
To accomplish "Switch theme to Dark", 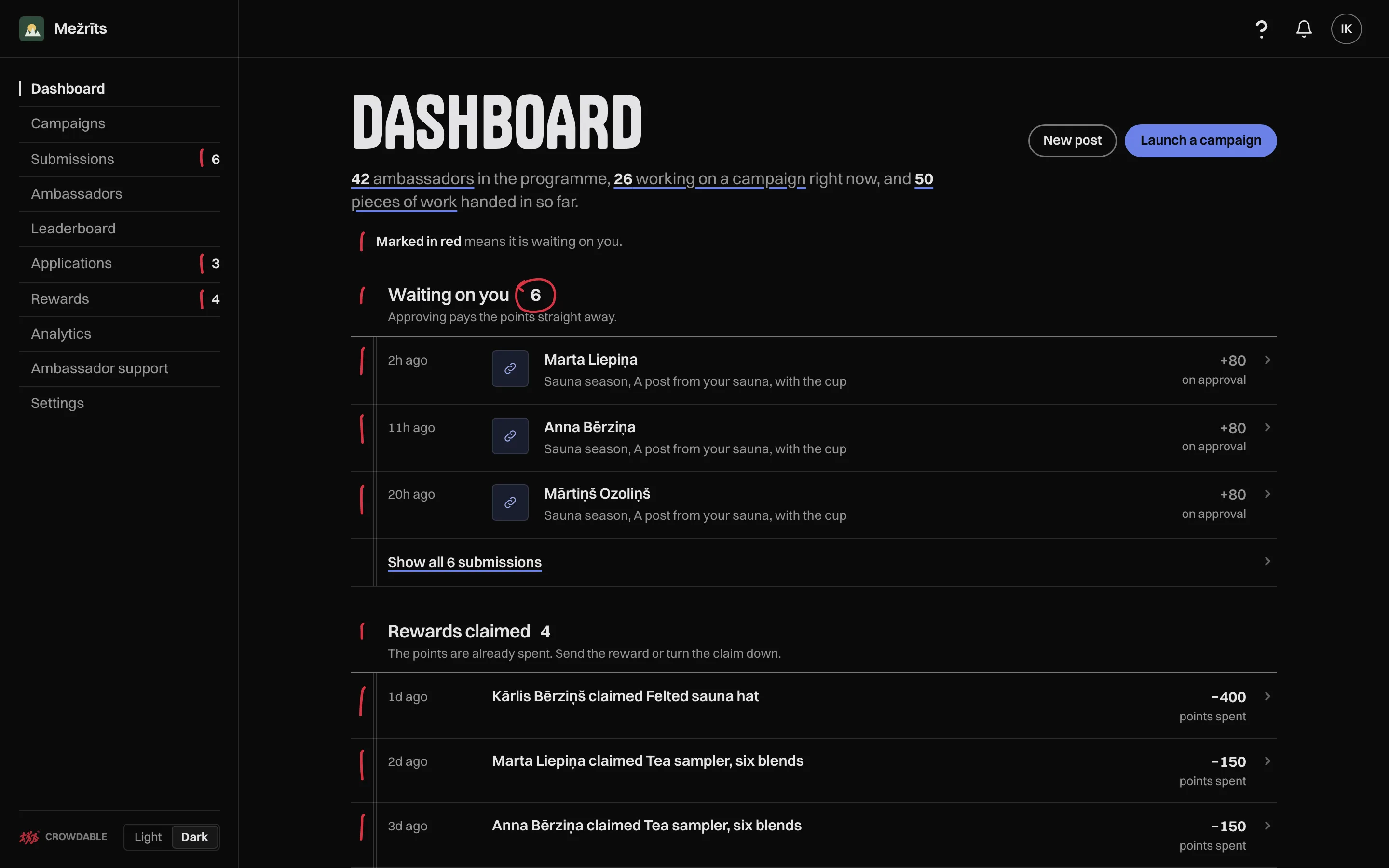I will pos(194,837).
